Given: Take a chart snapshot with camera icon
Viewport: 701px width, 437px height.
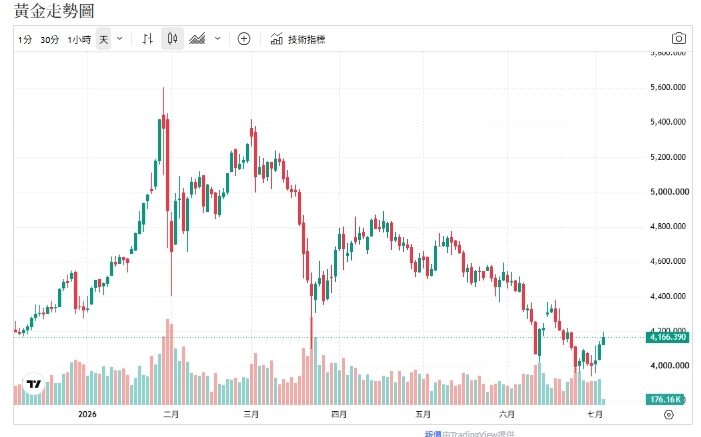Looking at the screenshot, I should click(x=679, y=38).
